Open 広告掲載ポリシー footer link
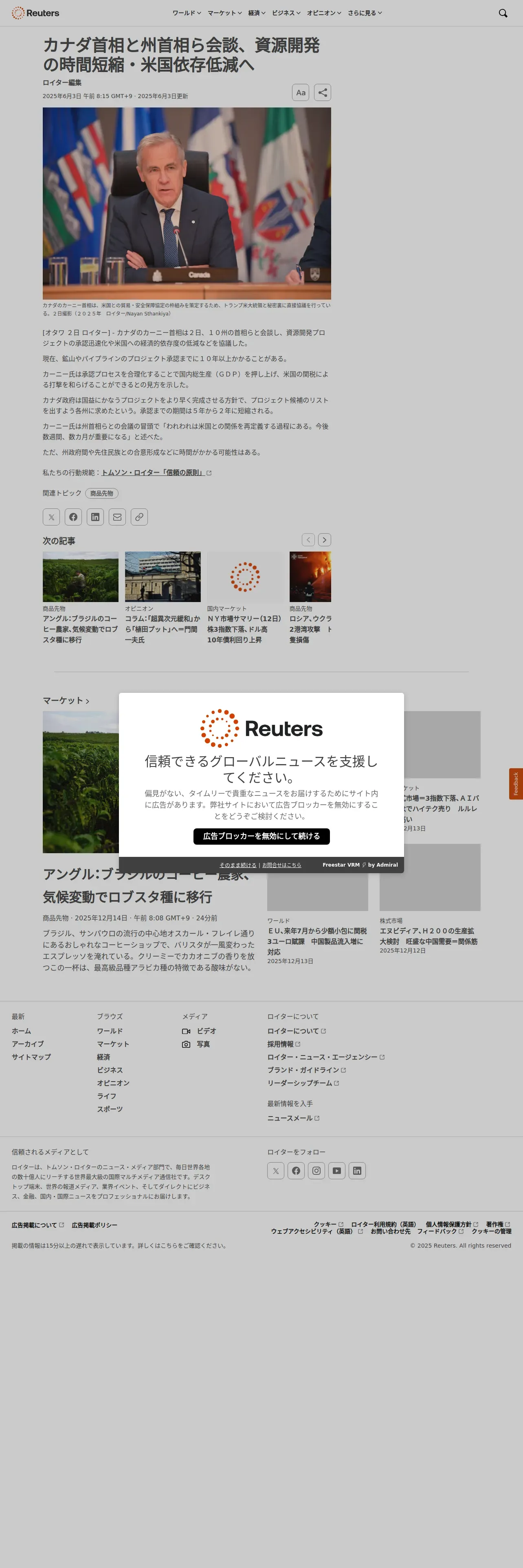Screen dimensions: 523x1568 [x=94, y=1225]
